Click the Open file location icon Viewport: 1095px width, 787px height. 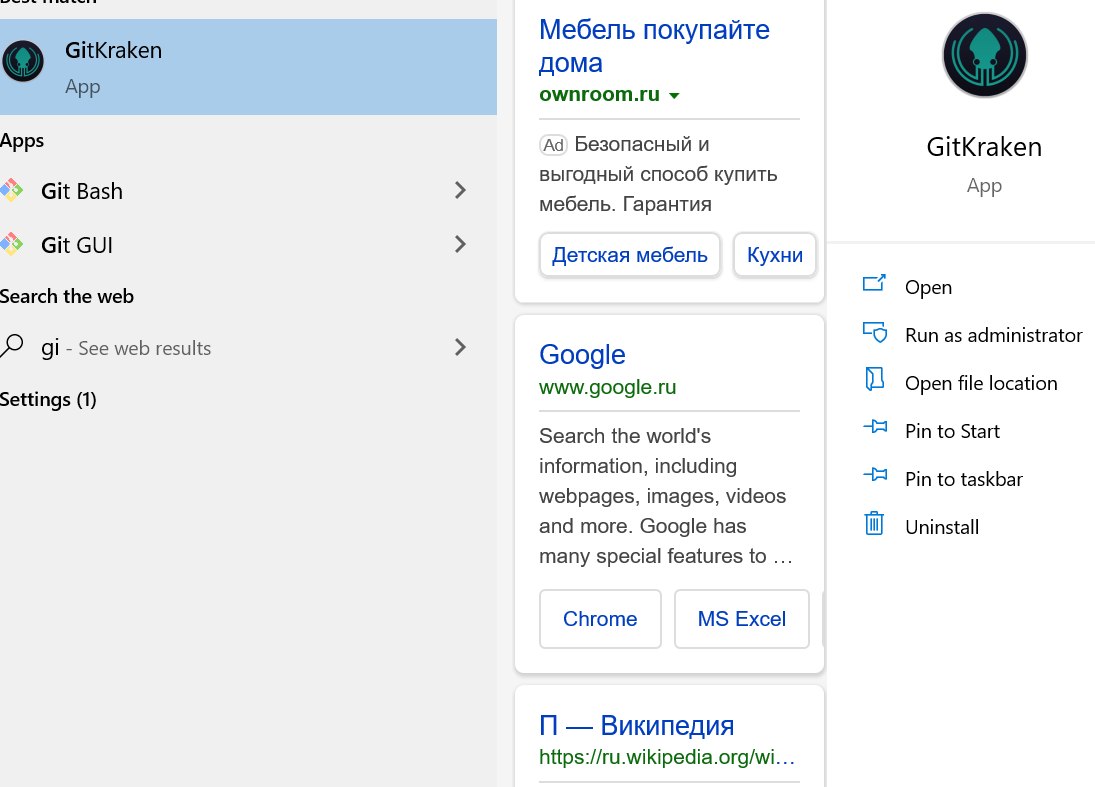874,379
